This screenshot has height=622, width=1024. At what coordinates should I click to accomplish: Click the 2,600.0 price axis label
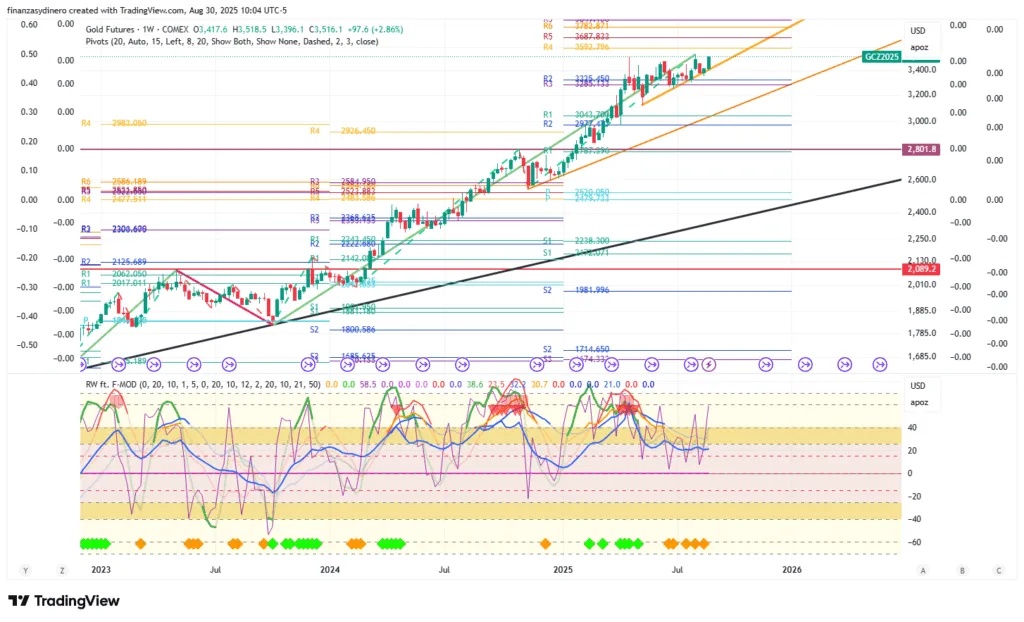tap(921, 180)
